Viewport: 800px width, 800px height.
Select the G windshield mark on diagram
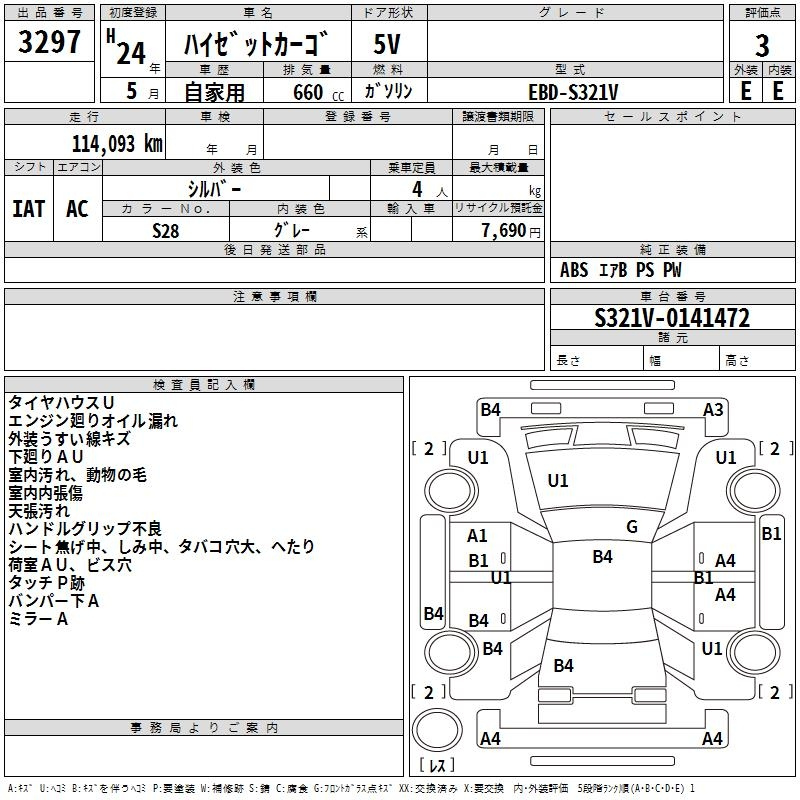631,527
